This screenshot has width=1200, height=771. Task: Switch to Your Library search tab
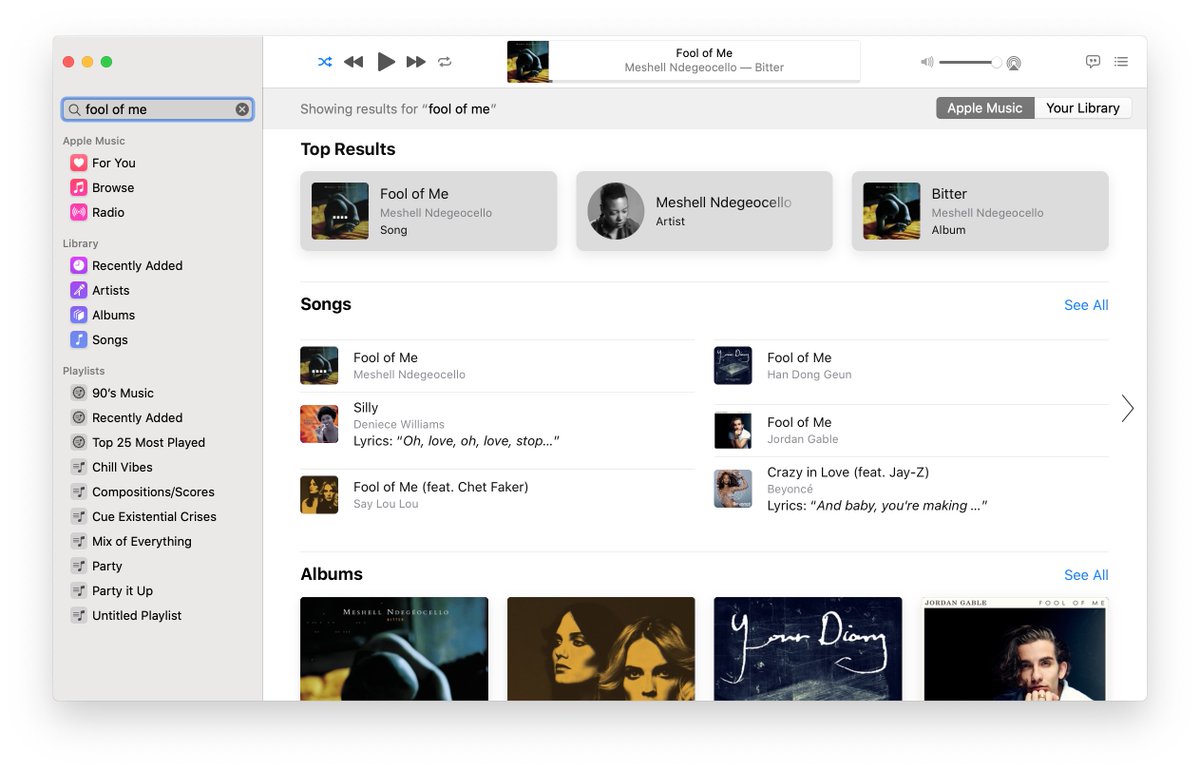[1082, 108]
